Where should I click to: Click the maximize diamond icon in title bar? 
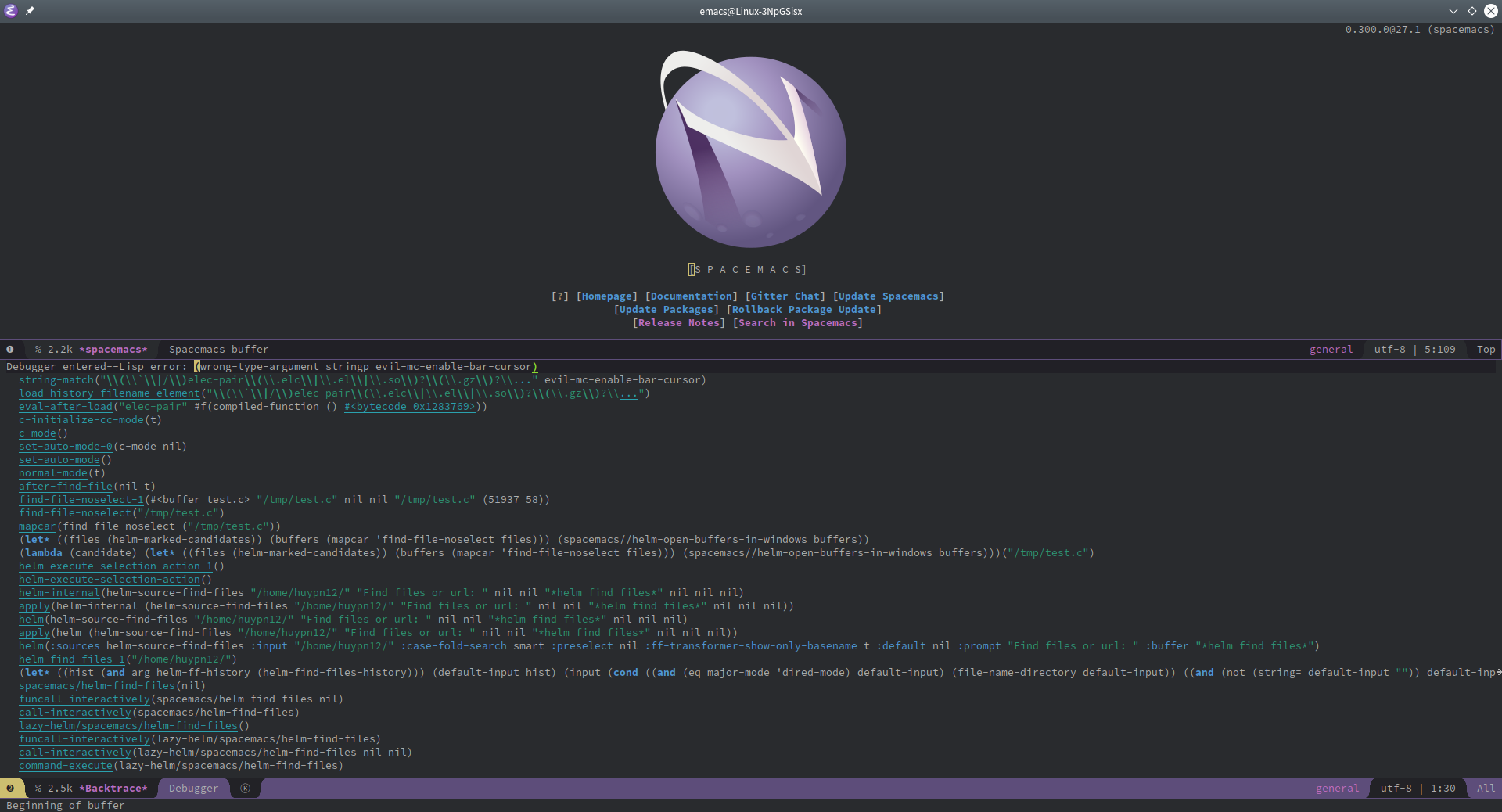click(1471, 11)
